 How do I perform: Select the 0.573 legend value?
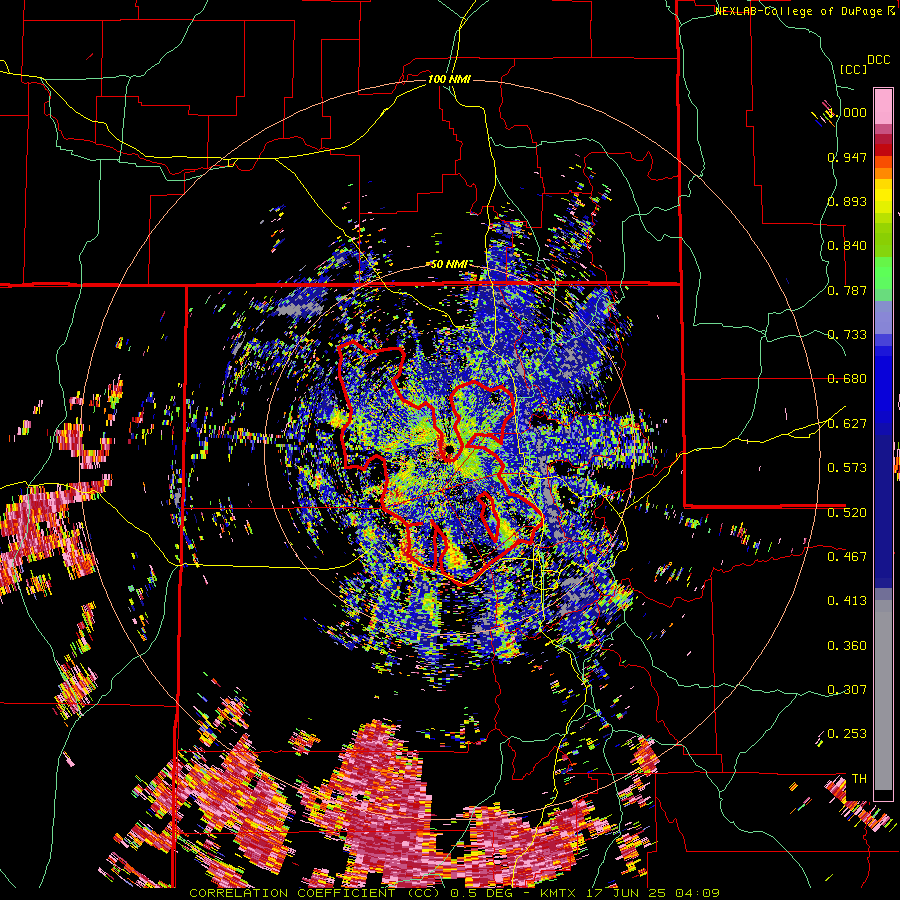847,468
